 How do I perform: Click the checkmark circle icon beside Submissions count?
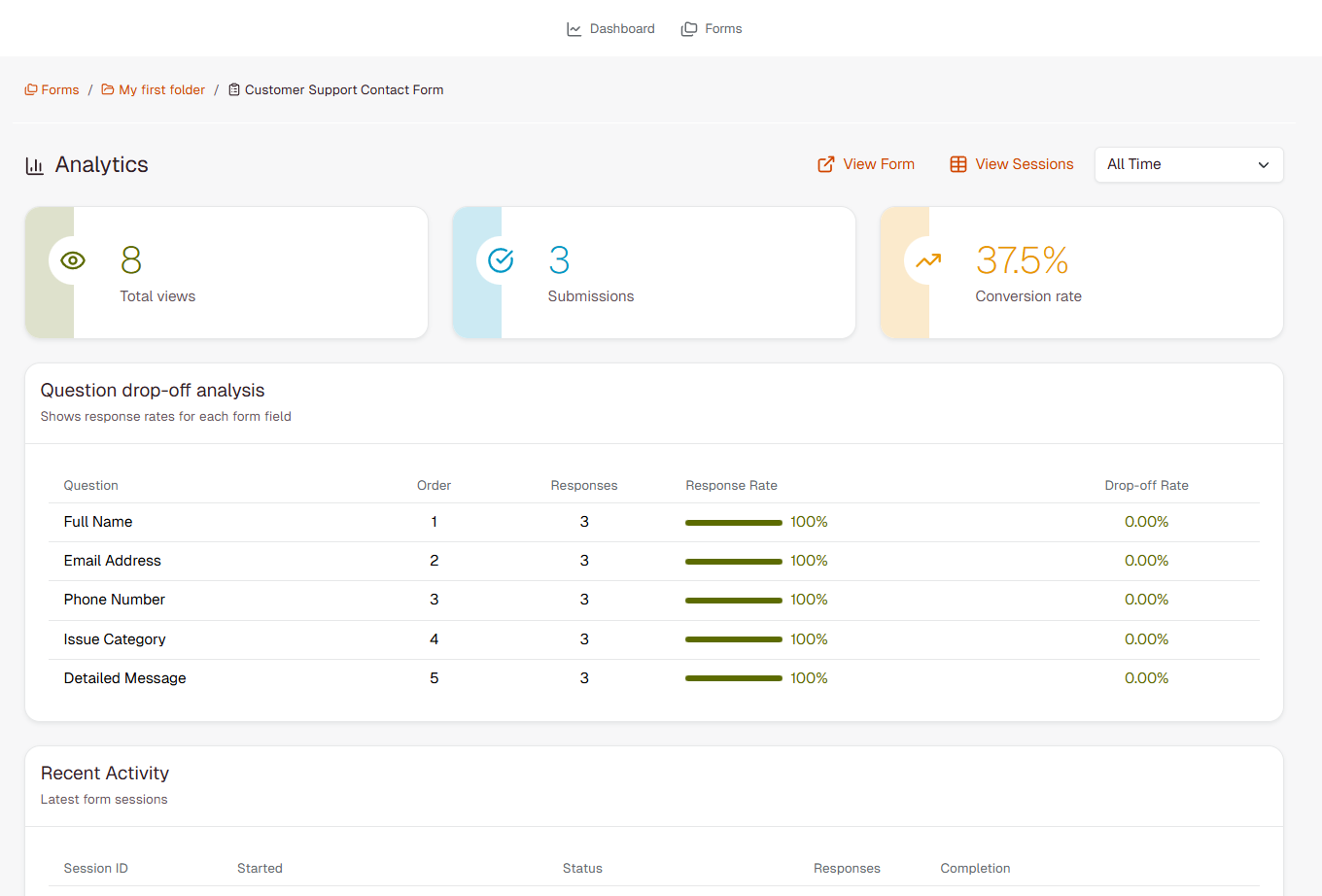pyautogui.click(x=500, y=260)
